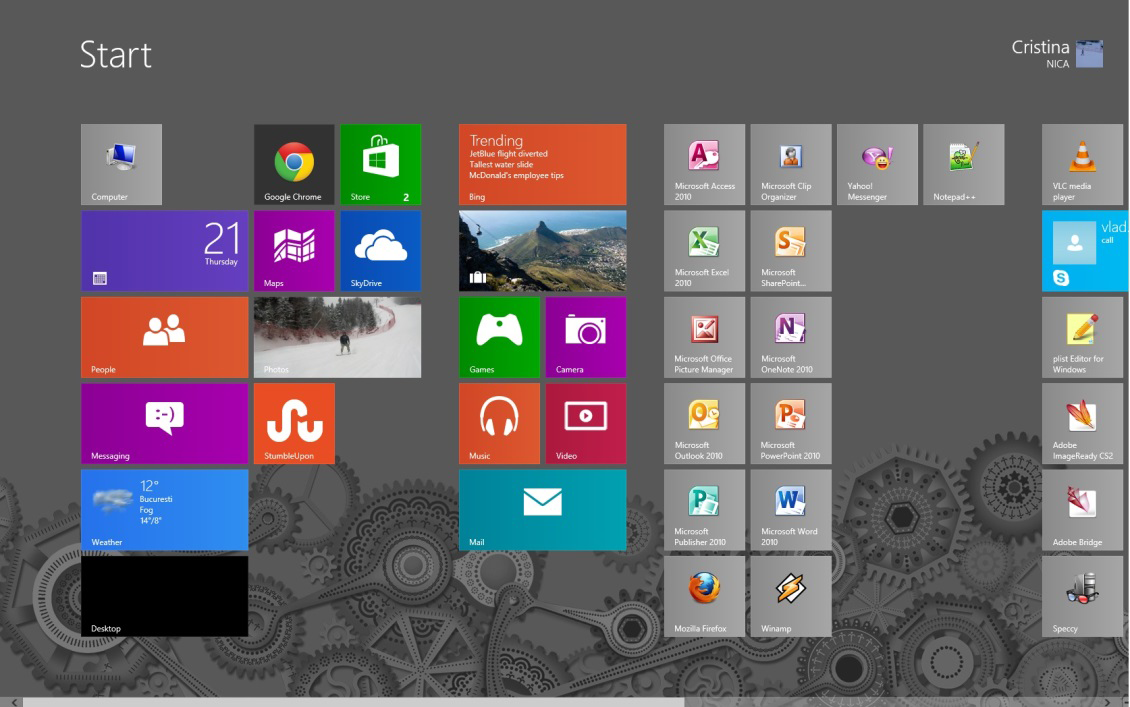Open the Music tile

pos(499,424)
